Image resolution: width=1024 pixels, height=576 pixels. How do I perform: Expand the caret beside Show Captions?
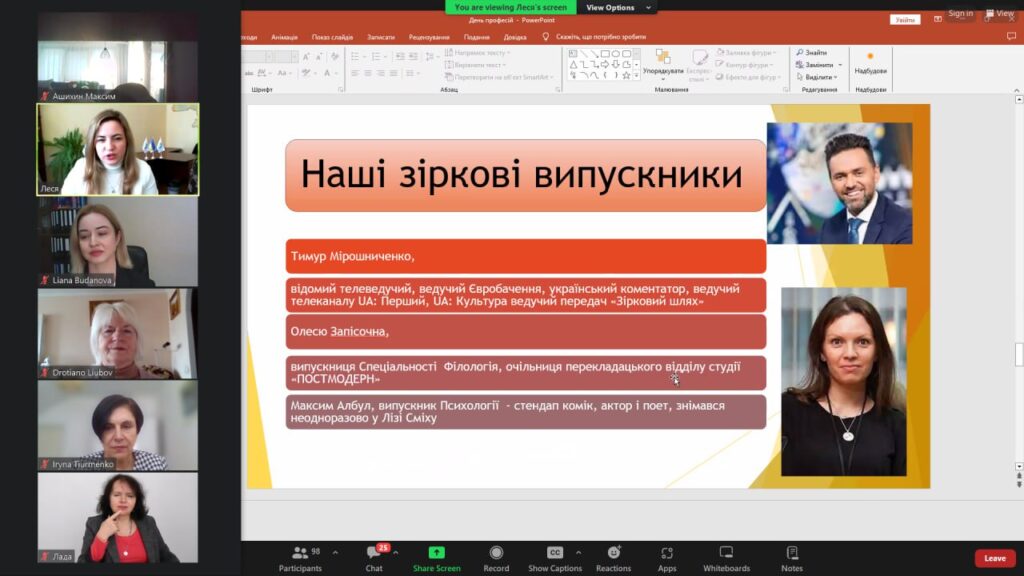[579, 552]
